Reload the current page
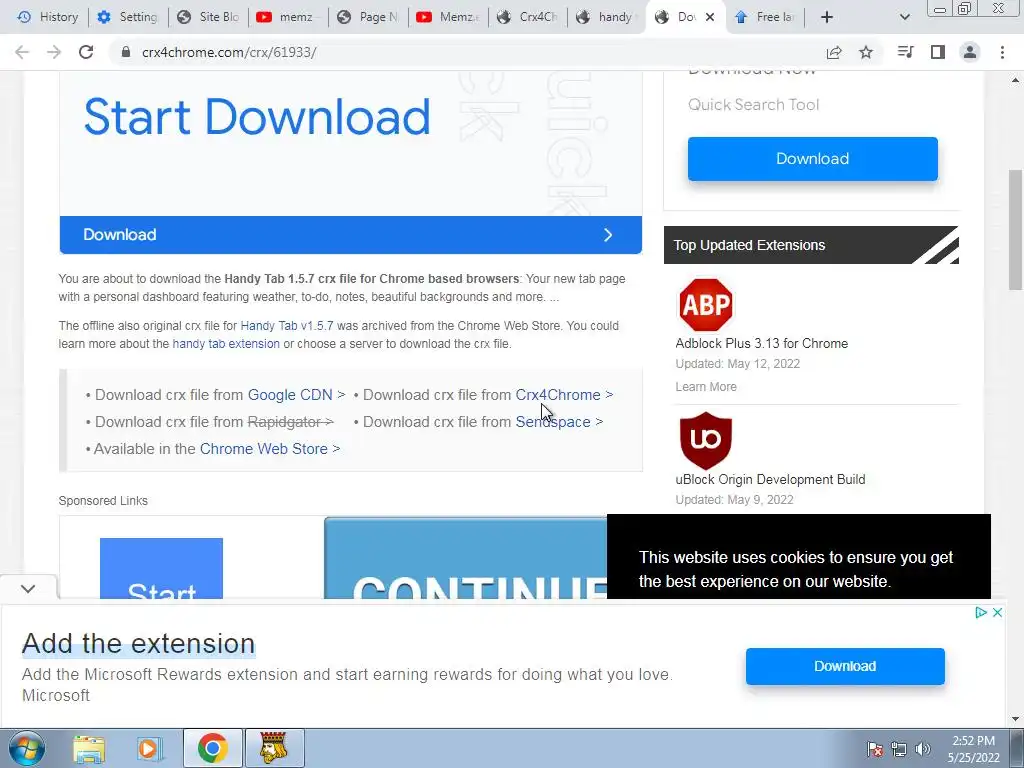The height and width of the screenshot is (768, 1024). [86, 52]
